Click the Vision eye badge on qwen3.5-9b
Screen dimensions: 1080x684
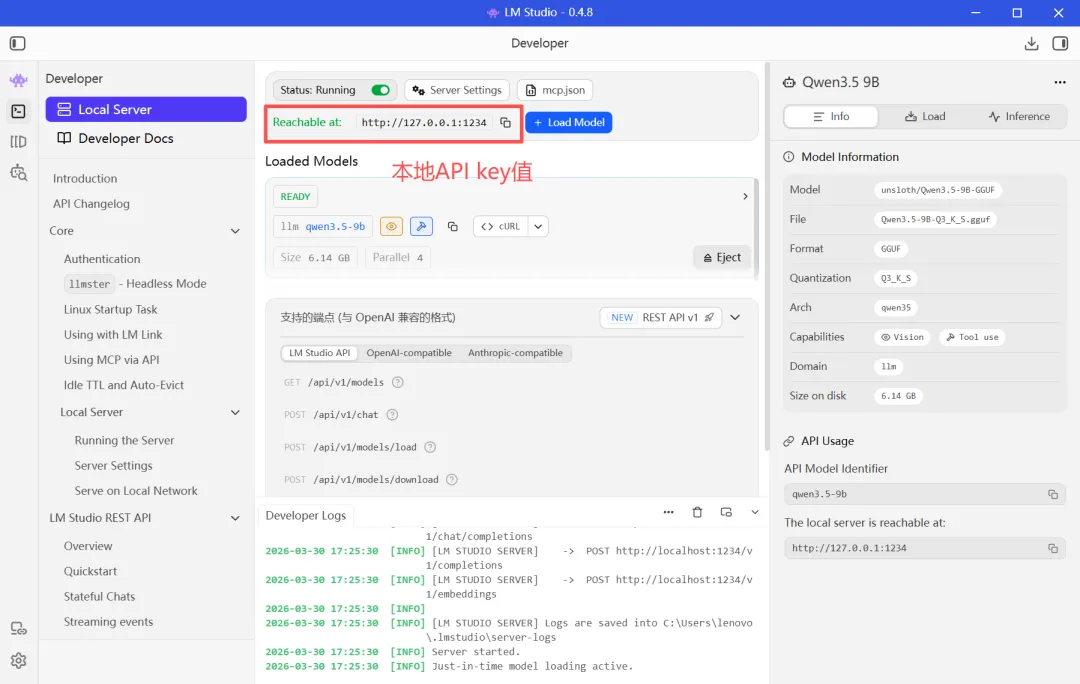[x=391, y=227]
